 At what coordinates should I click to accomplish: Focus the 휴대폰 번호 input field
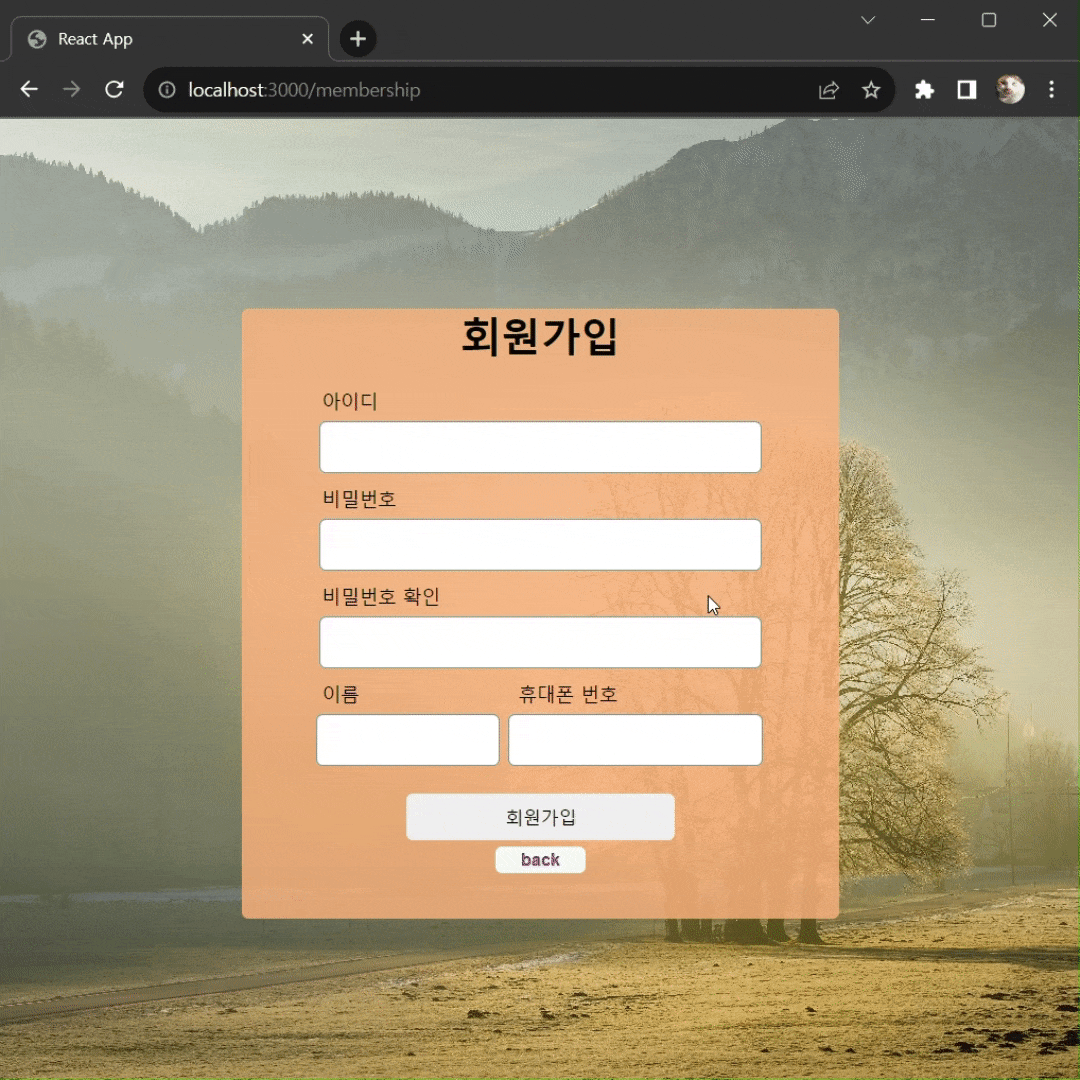point(635,740)
